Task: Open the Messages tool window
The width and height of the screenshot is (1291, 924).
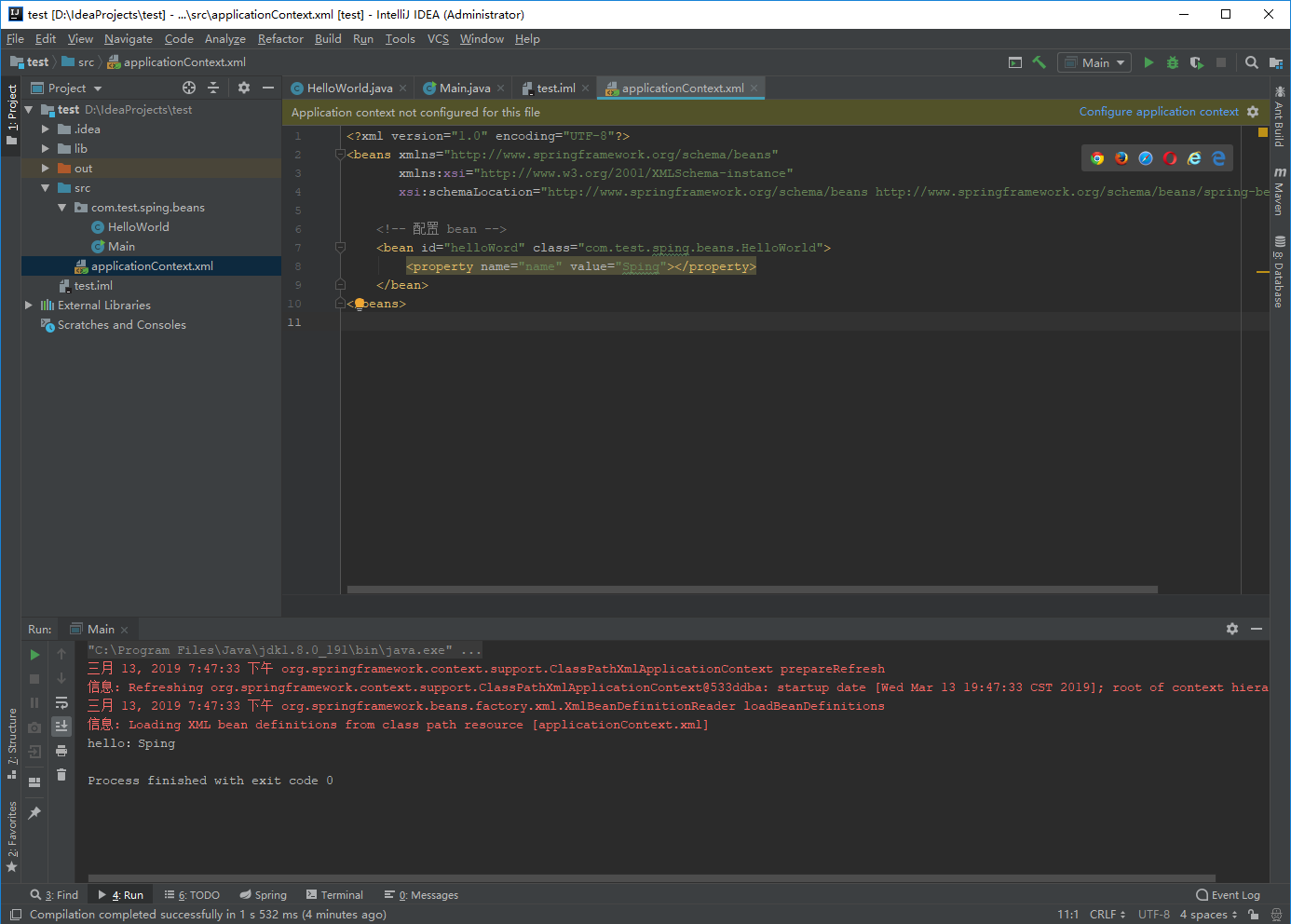Action: click(x=421, y=895)
